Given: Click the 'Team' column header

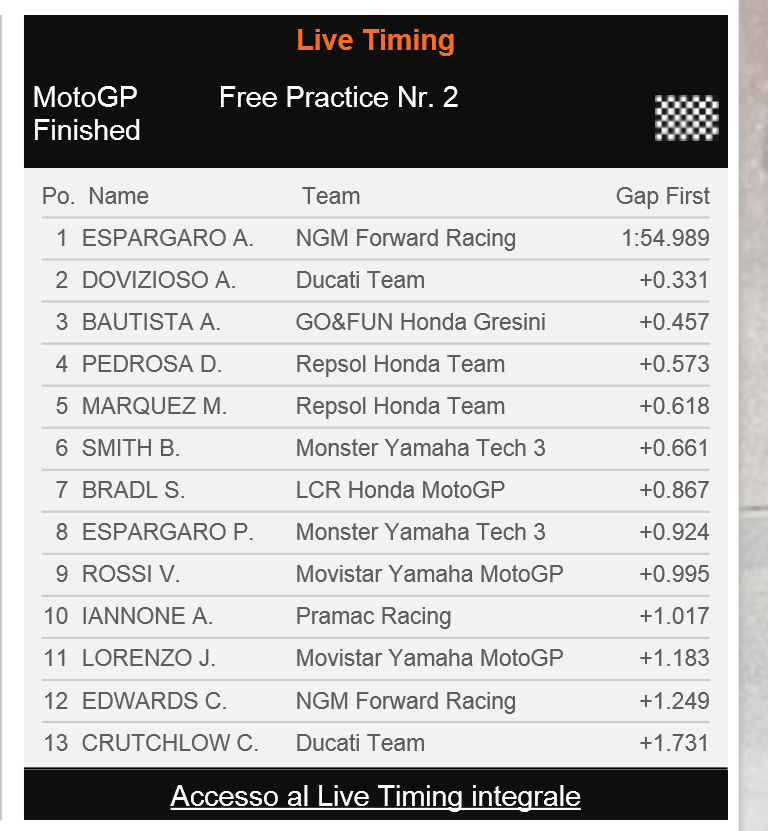Looking at the screenshot, I should click(x=331, y=196).
